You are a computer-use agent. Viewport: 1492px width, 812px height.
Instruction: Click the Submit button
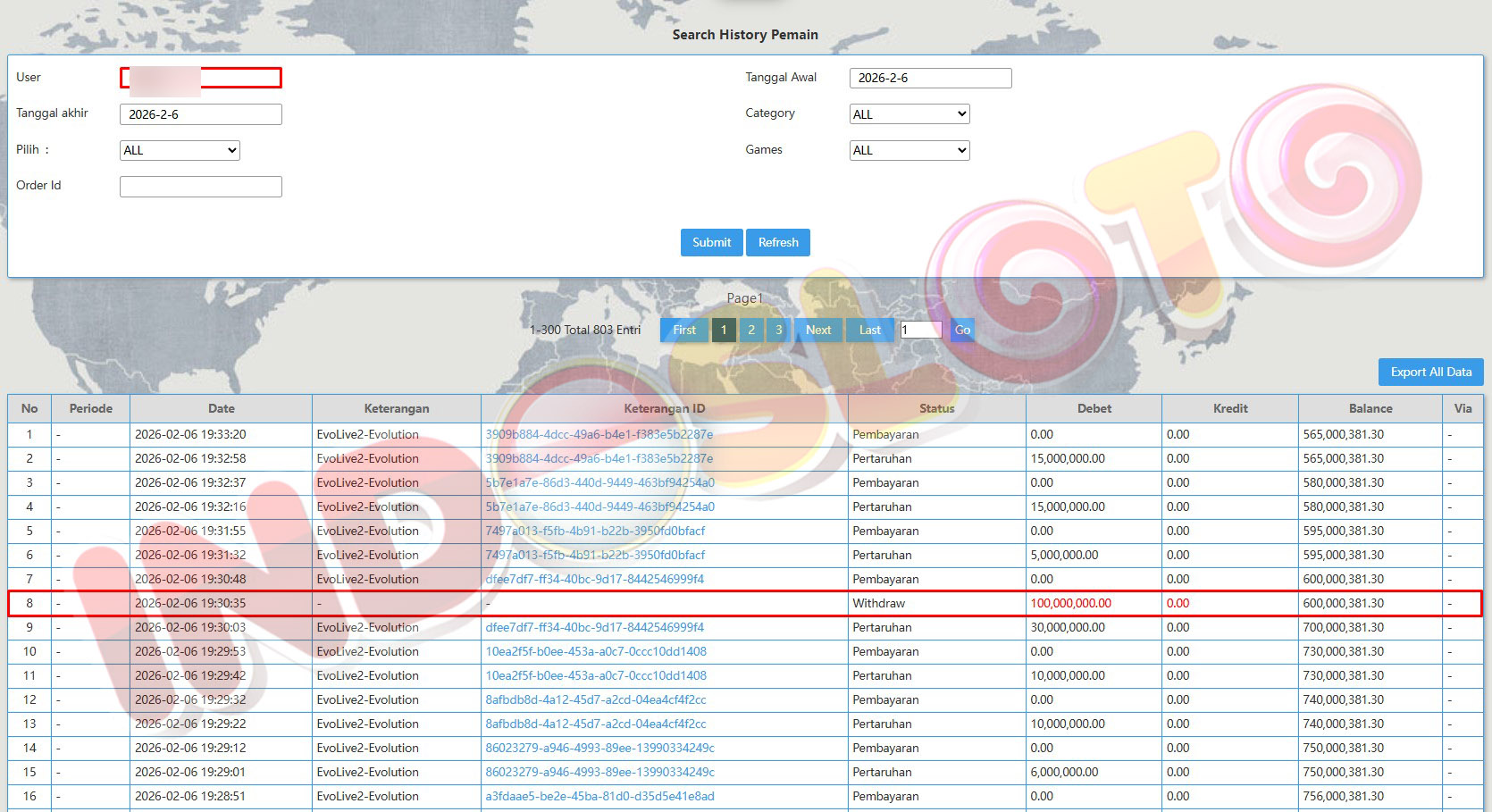click(x=711, y=243)
